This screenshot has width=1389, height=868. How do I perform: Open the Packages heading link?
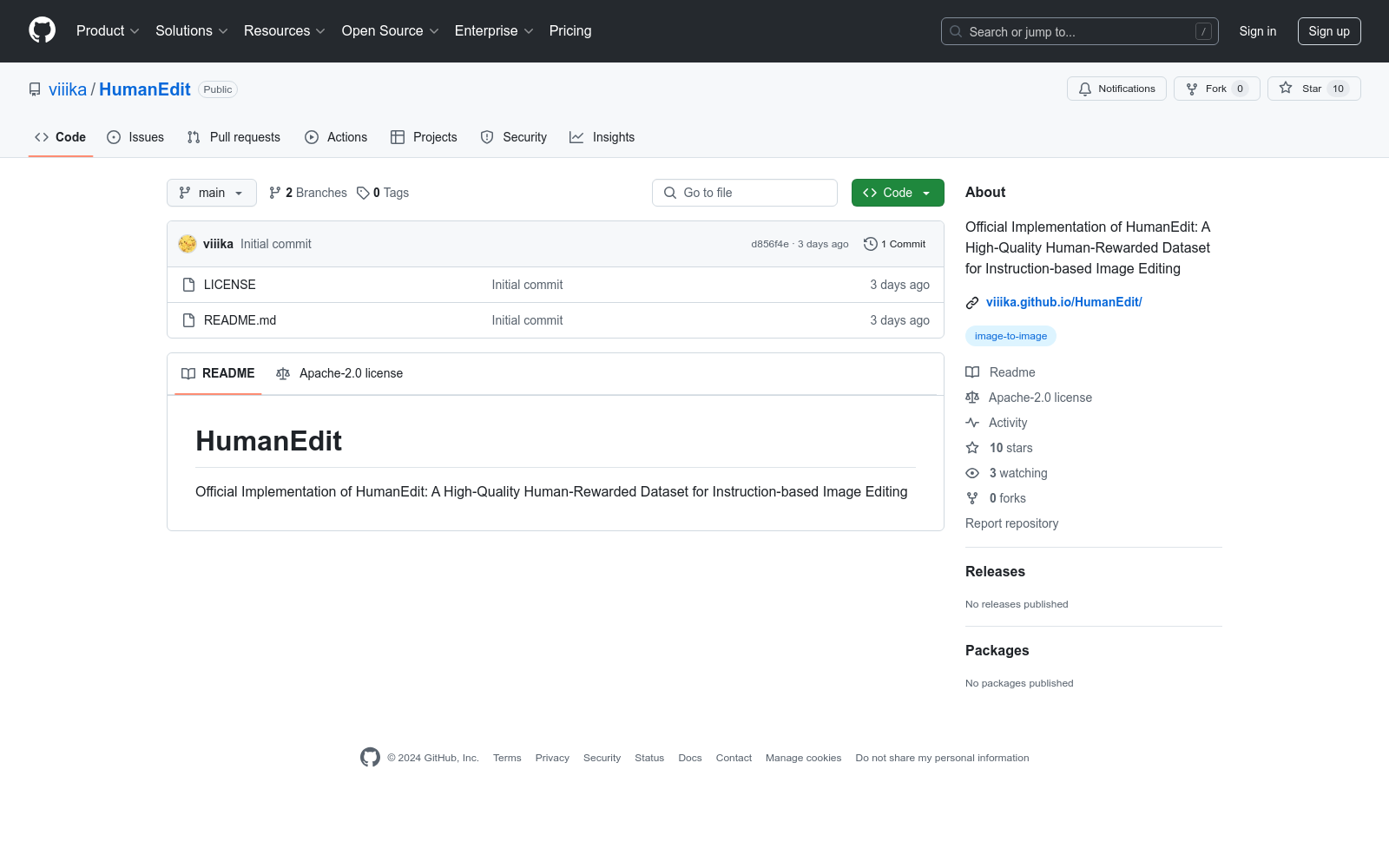coord(997,650)
